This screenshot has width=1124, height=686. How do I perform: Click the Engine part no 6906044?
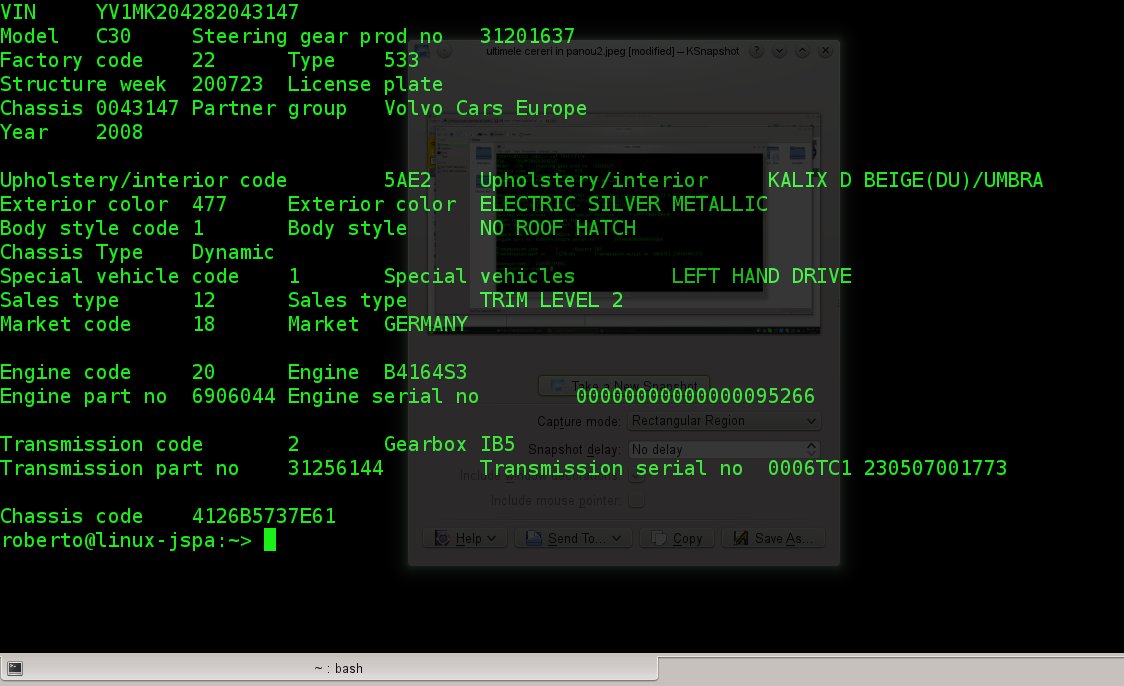pos(233,396)
